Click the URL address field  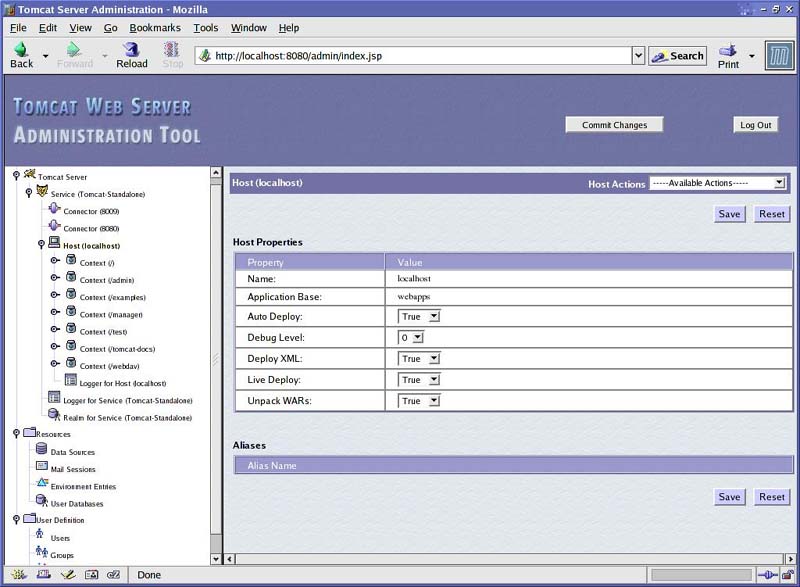(414, 56)
